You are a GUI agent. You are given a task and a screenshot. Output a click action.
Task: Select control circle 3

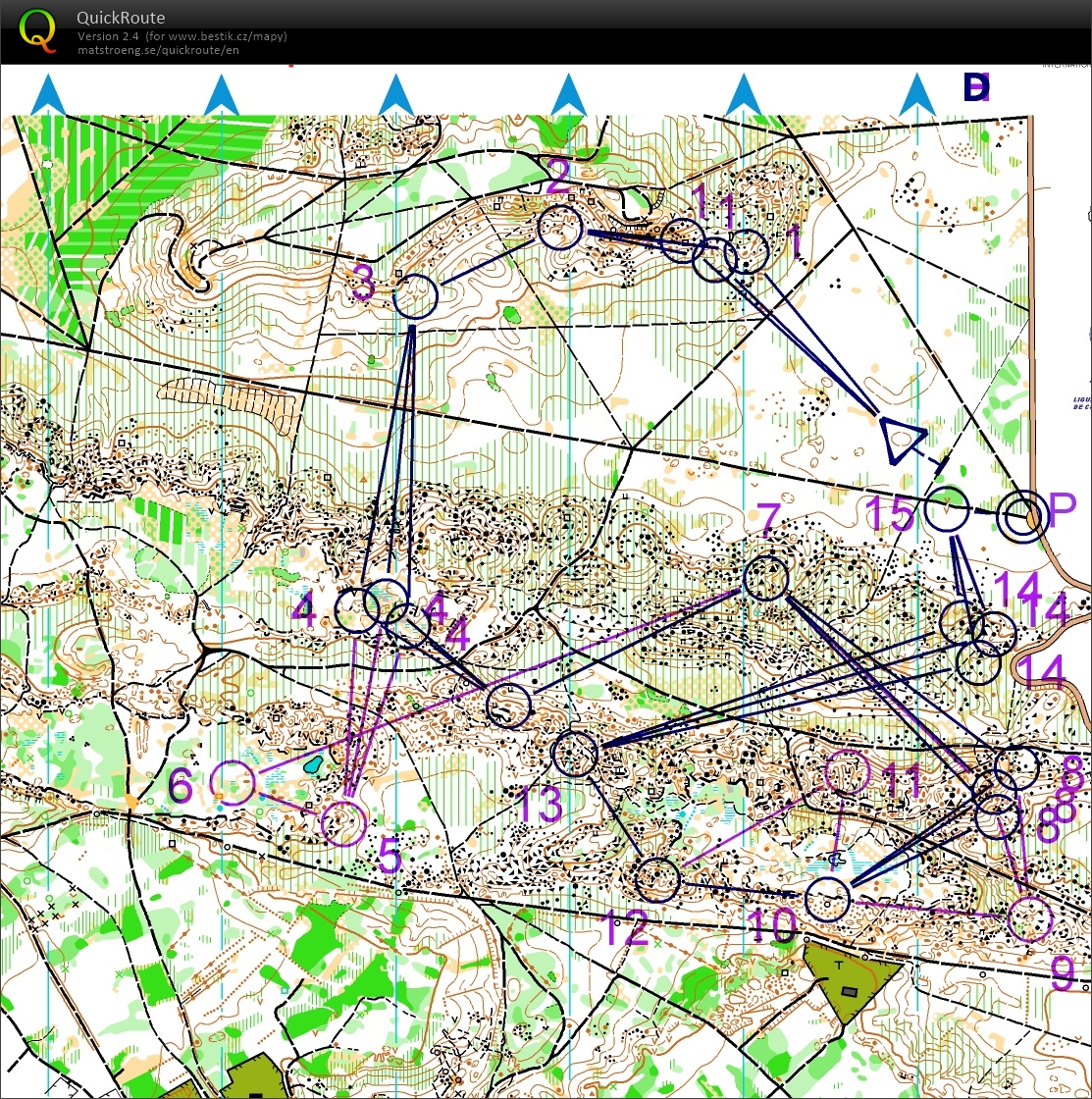point(415,295)
